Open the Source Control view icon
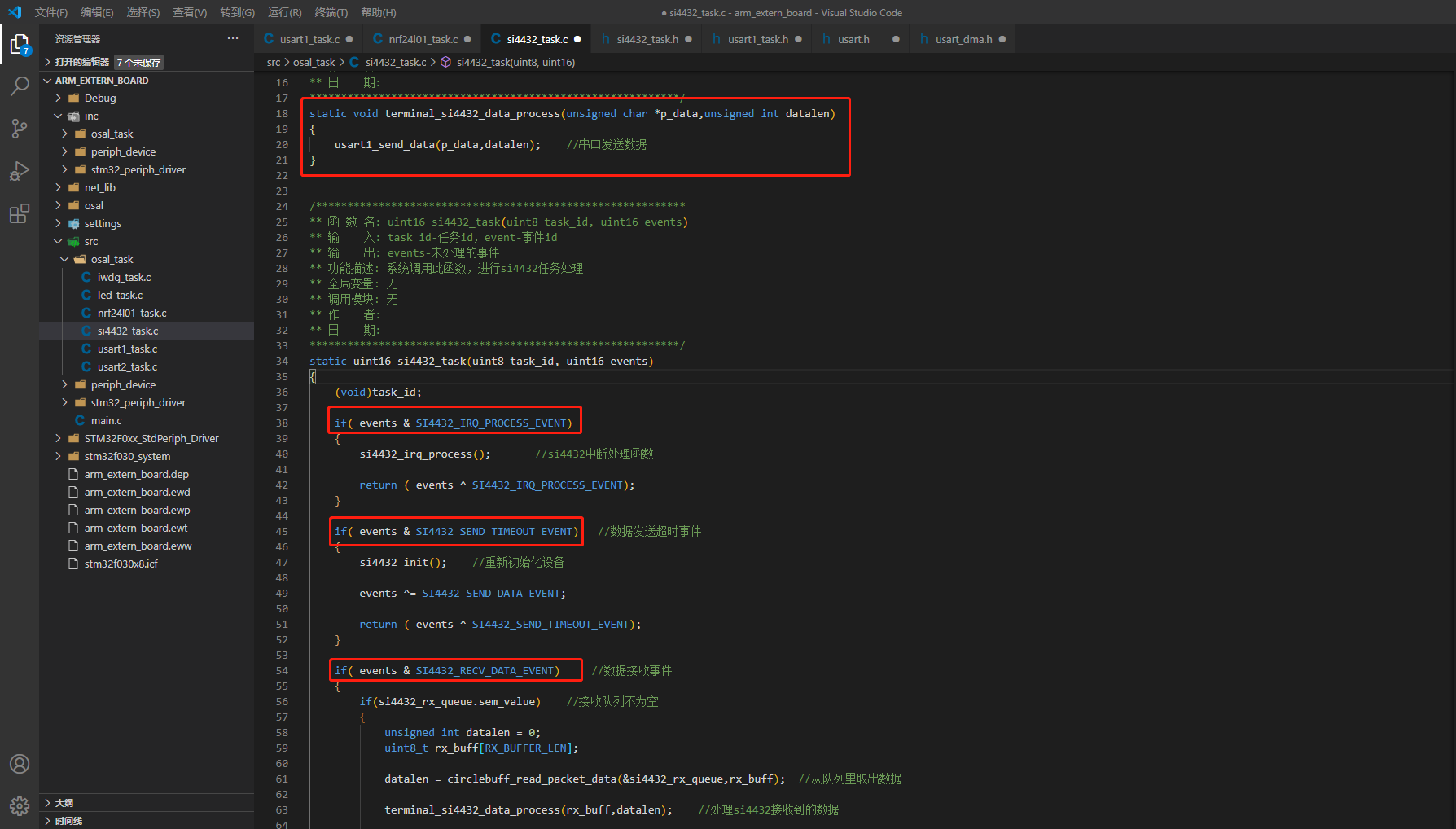Viewport: 1456px width, 829px height. [x=20, y=129]
